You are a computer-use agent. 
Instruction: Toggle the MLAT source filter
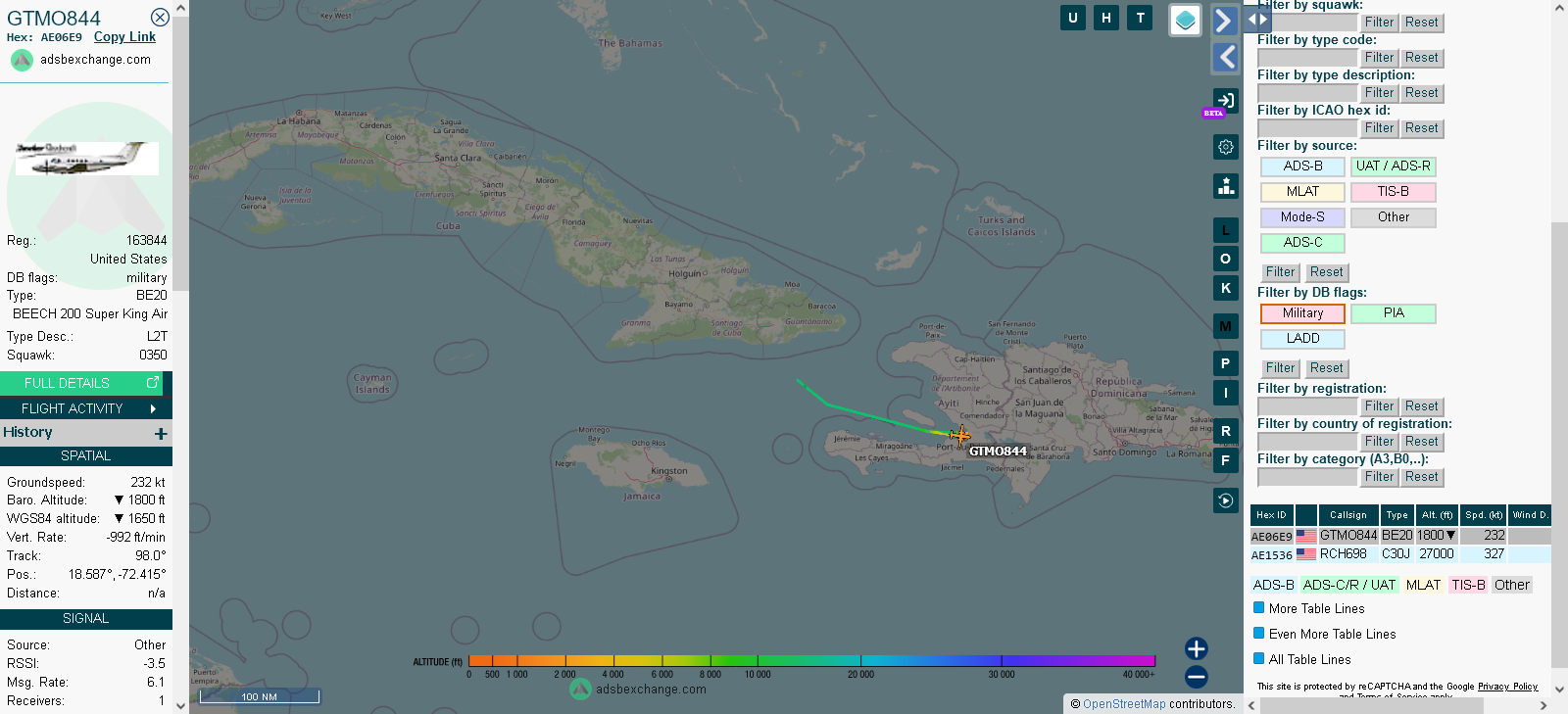tap(1302, 192)
